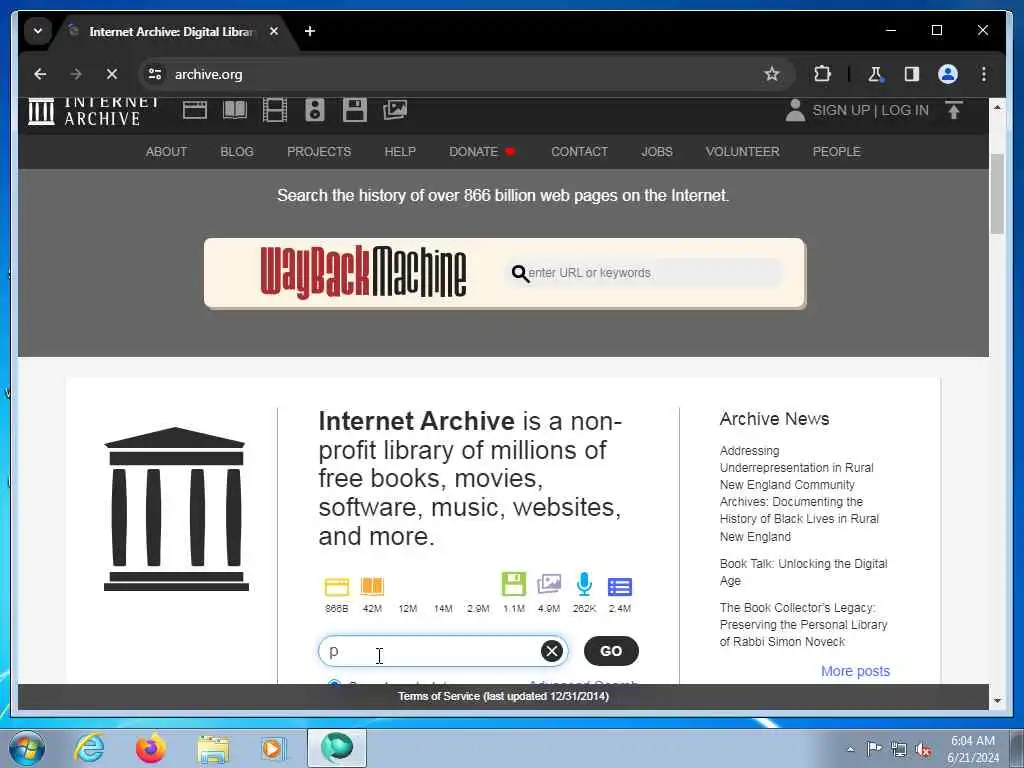1024x768 pixels.
Task: Open Windows Explorer folder in taskbar
Action: coord(213,748)
